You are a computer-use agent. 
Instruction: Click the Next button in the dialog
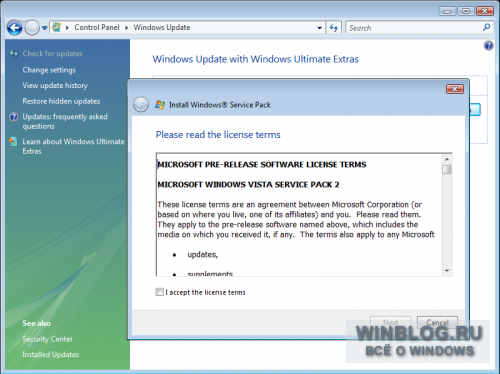click(x=390, y=322)
